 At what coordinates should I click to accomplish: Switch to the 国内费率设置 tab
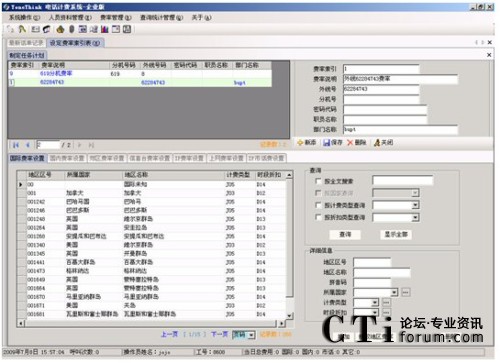point(67,158)
